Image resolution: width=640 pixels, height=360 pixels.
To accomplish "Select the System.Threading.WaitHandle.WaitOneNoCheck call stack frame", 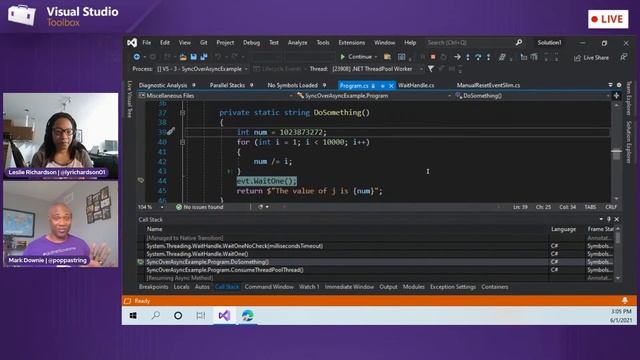I will point(235,246).
